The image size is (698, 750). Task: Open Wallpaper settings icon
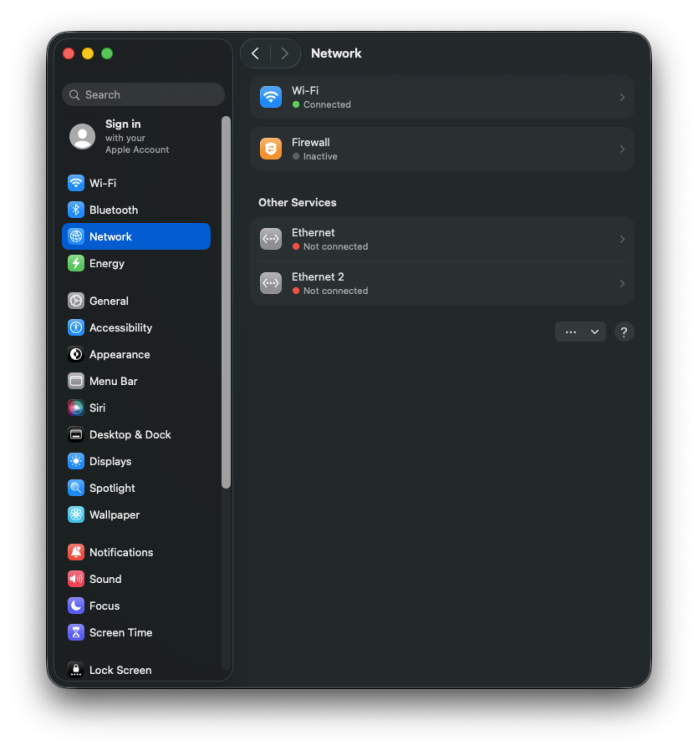76,515
